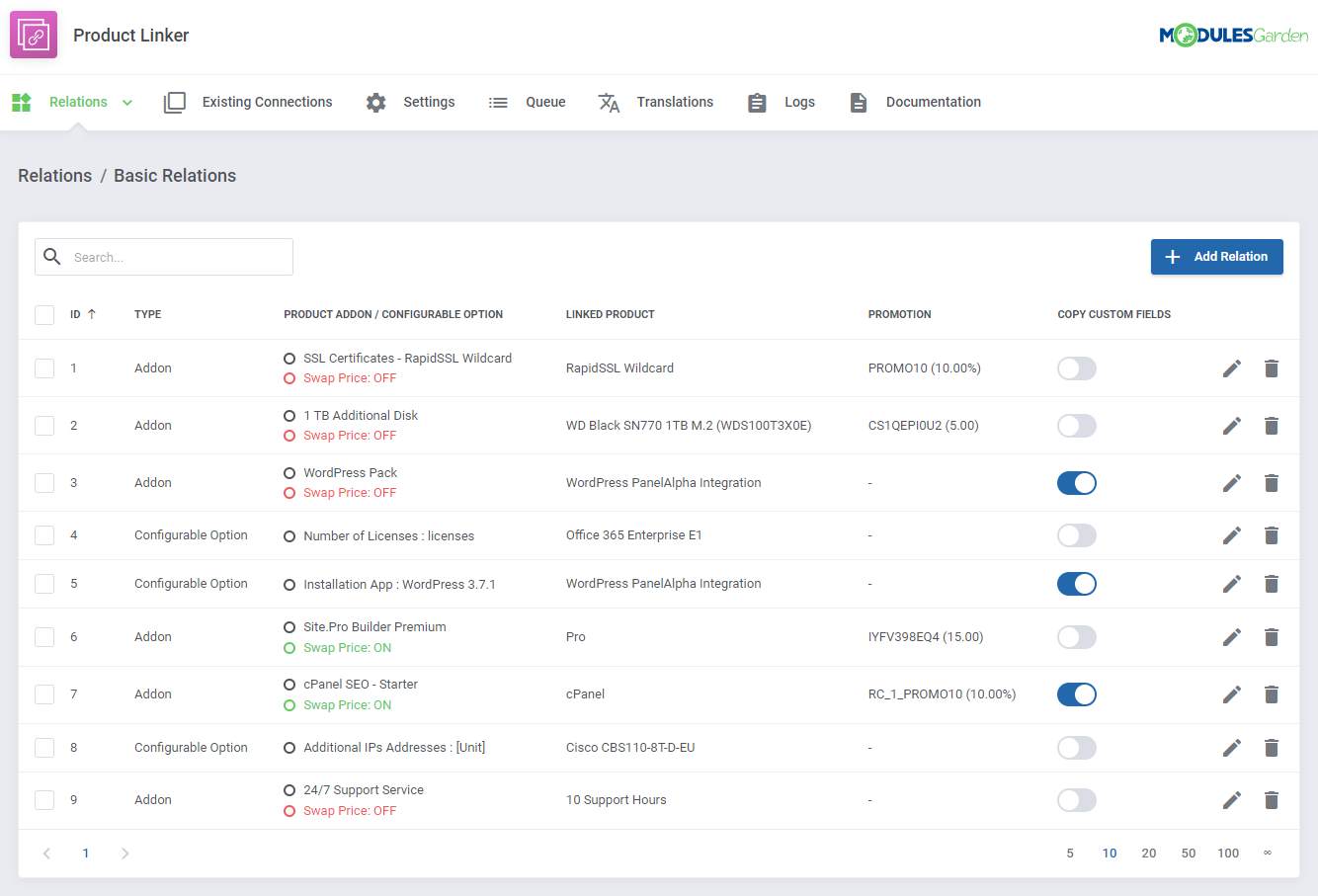Click the edit pencil for Office 365 Enterprise E1

tap(1231, 535)
